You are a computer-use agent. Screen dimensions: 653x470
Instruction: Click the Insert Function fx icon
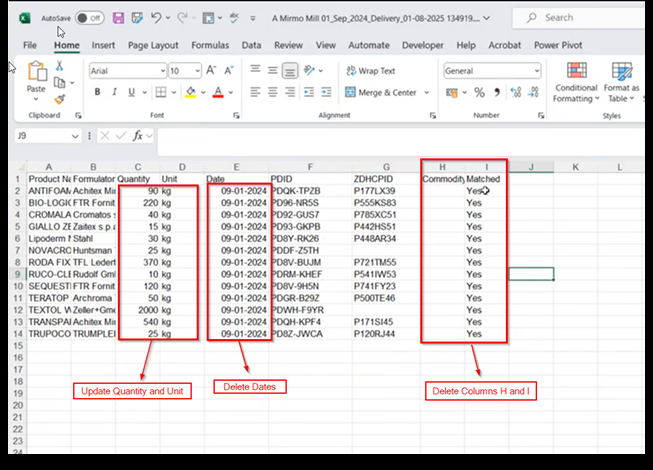pos(137,136)
